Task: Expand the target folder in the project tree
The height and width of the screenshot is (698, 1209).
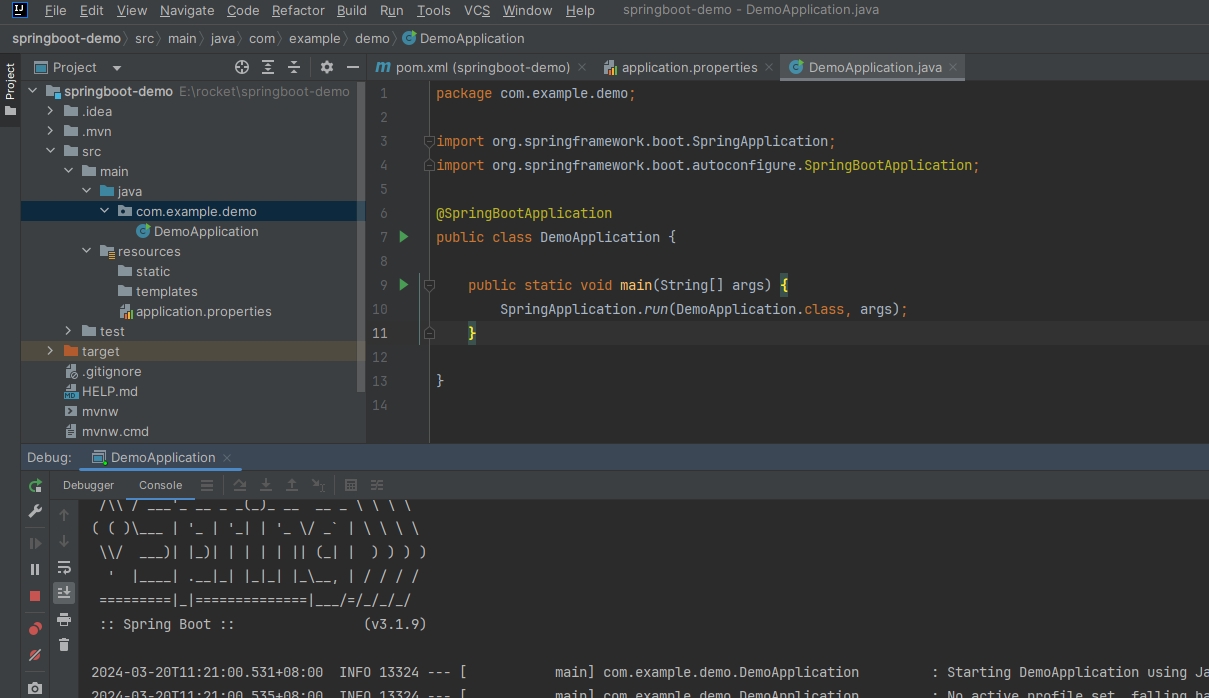Action: [x=50, y=351]
